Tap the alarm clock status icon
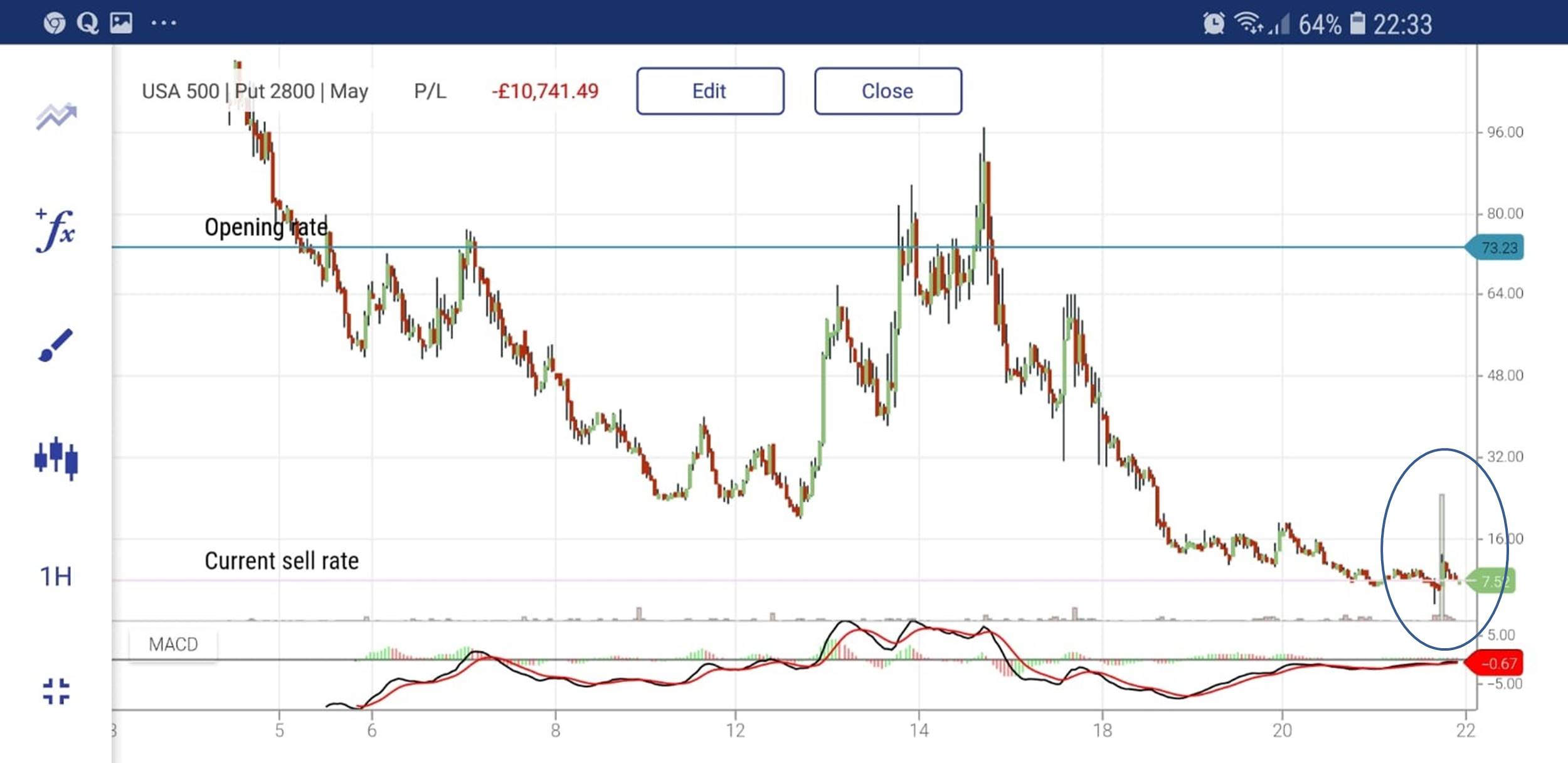 pos(1214,24)
